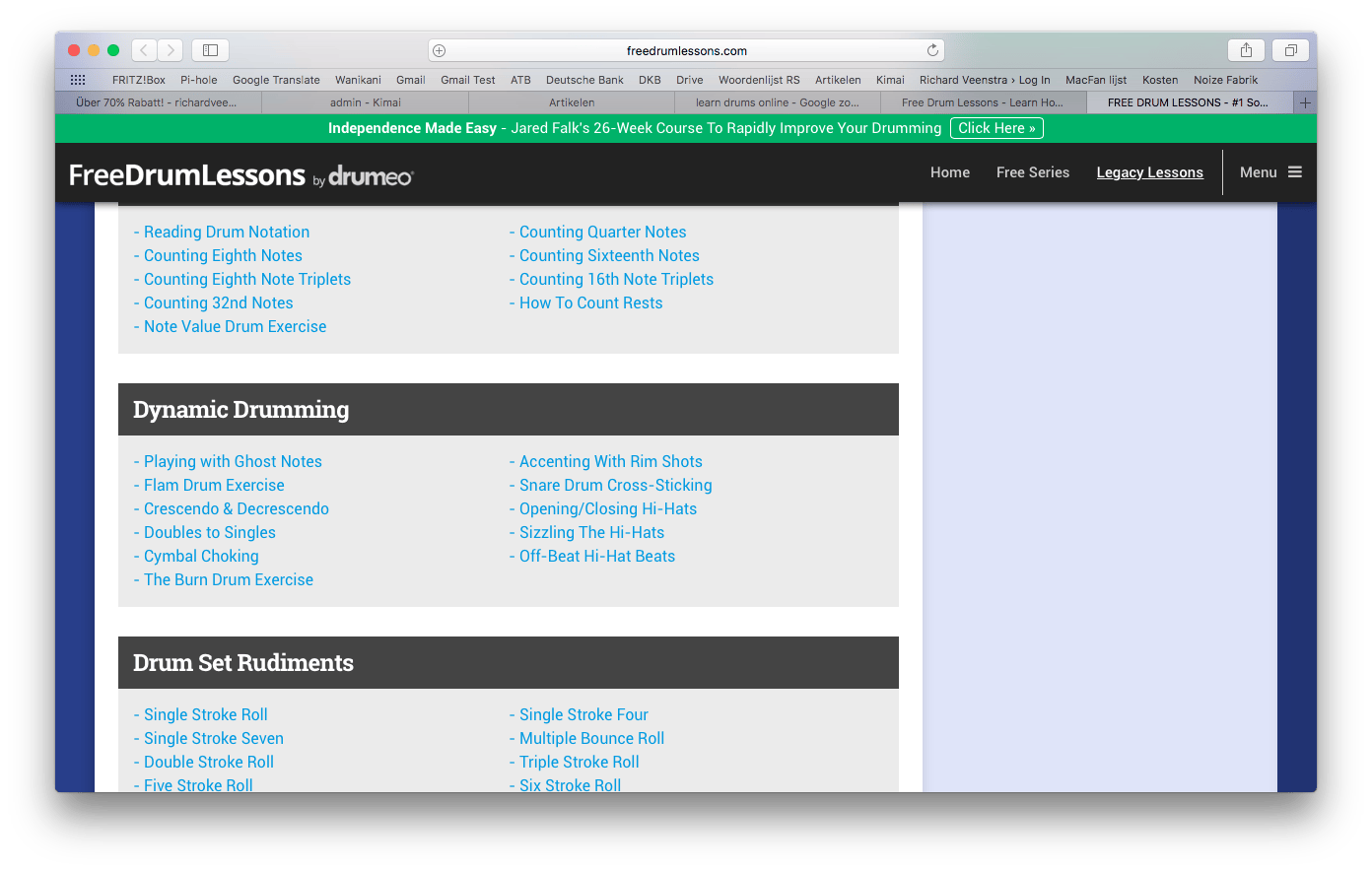The width and height of the screenshot is (1372, 871).
Task: Click the FreeDrumLessons by Drumeo logo
Action: pos(241,175)
